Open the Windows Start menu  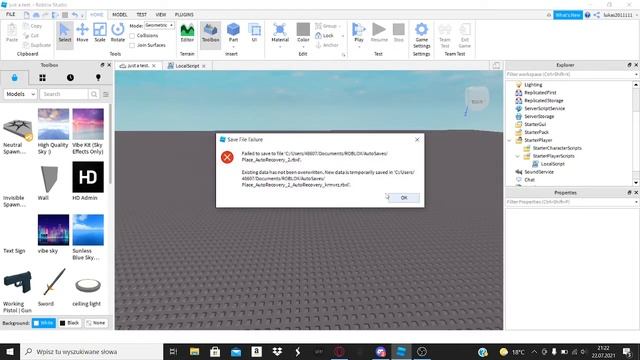(x=10, y=351)
